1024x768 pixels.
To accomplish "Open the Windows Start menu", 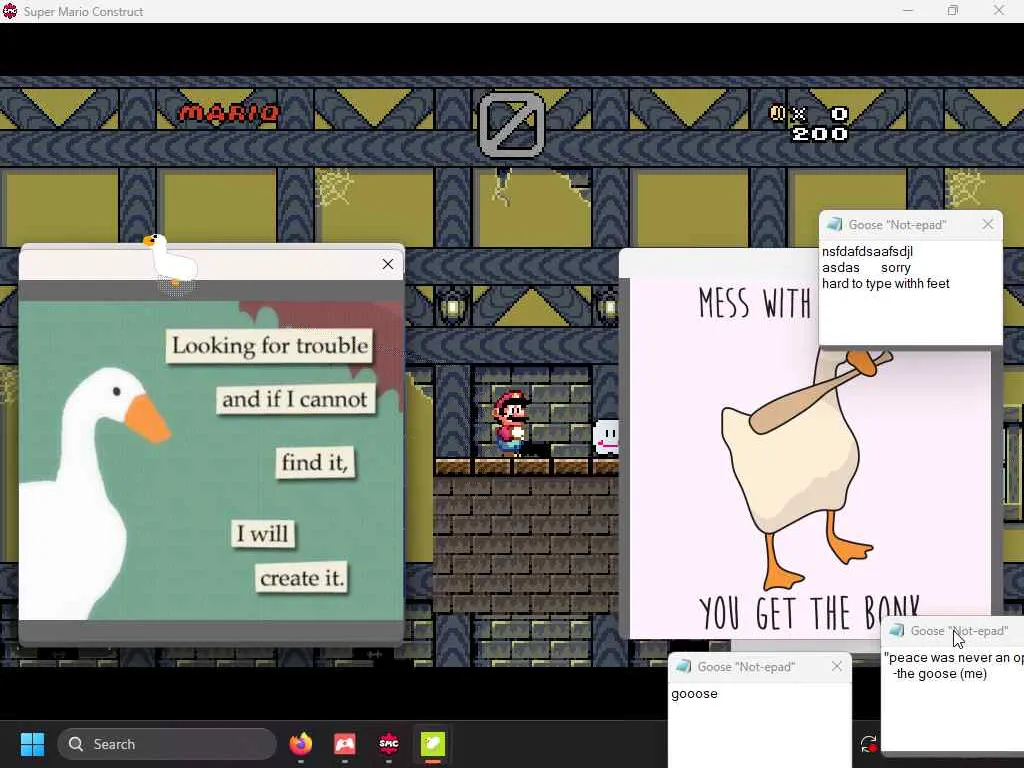I will 32,744.
